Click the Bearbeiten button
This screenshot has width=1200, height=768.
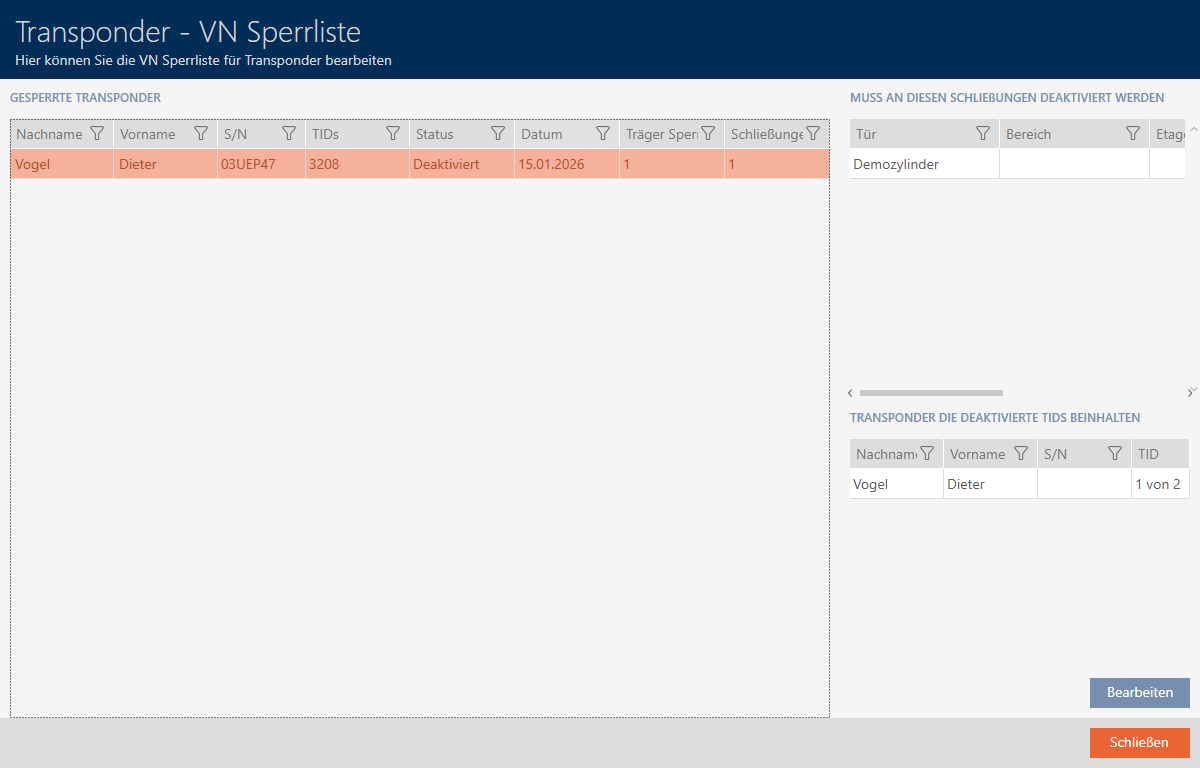click(x=1139, y=693)
